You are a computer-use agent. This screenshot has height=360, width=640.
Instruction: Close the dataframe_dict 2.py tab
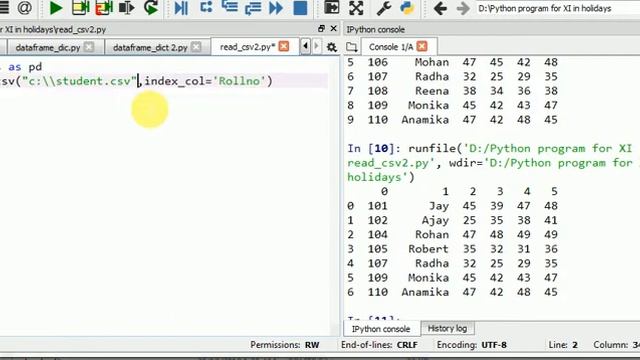coord(196,47)
